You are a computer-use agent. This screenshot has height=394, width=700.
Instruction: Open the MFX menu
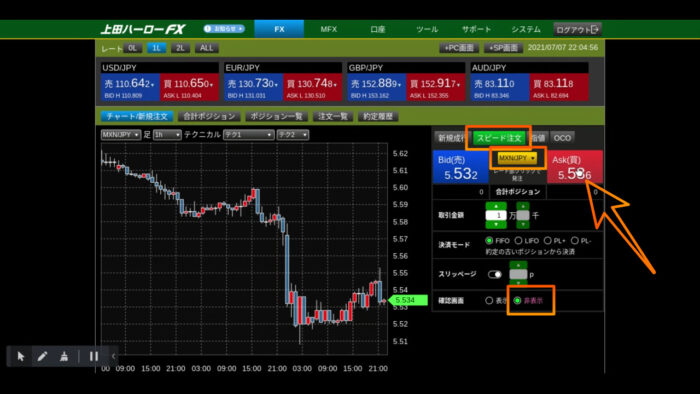(x=329, y=29)
